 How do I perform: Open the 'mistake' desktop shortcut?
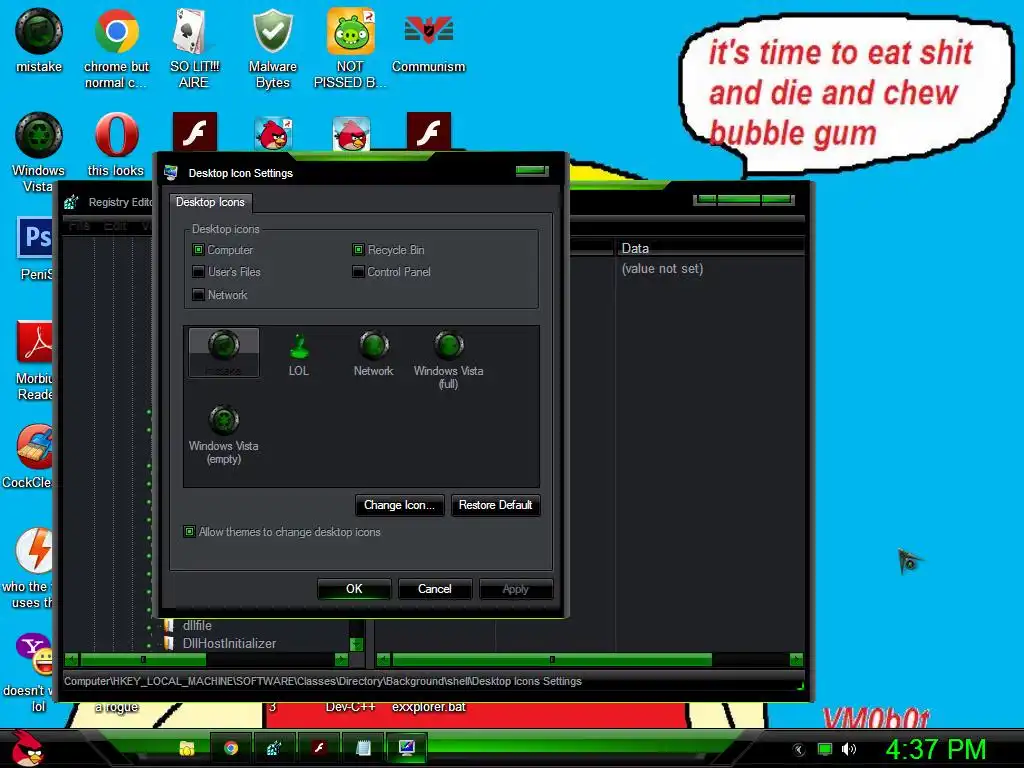tap(39, 40)
